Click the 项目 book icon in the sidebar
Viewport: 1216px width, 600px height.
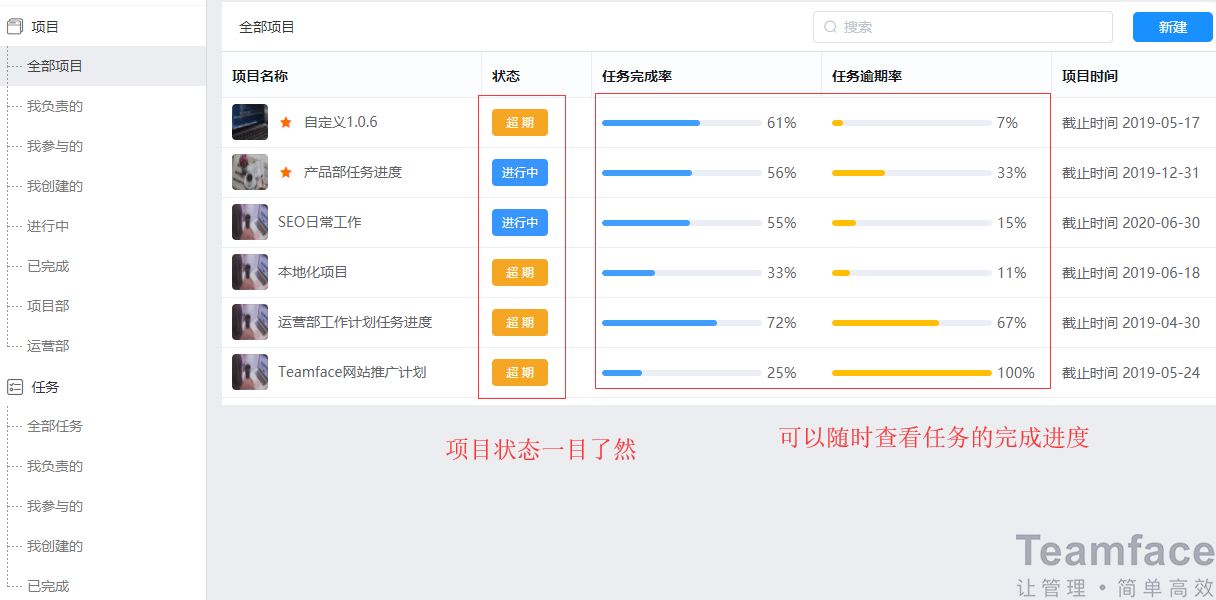click(x=15, y=25)
